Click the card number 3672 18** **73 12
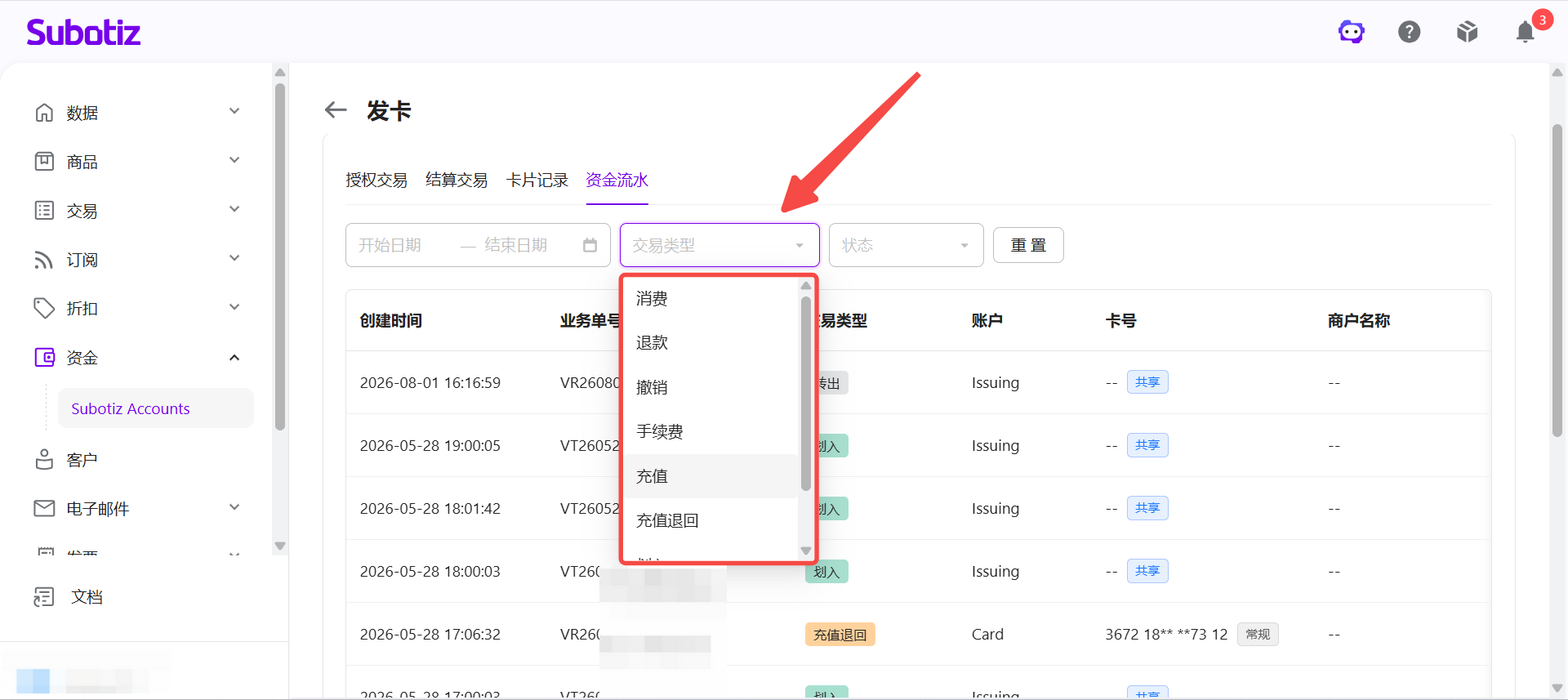This screenshot has width=1568, height=700. click(1166, 634)
